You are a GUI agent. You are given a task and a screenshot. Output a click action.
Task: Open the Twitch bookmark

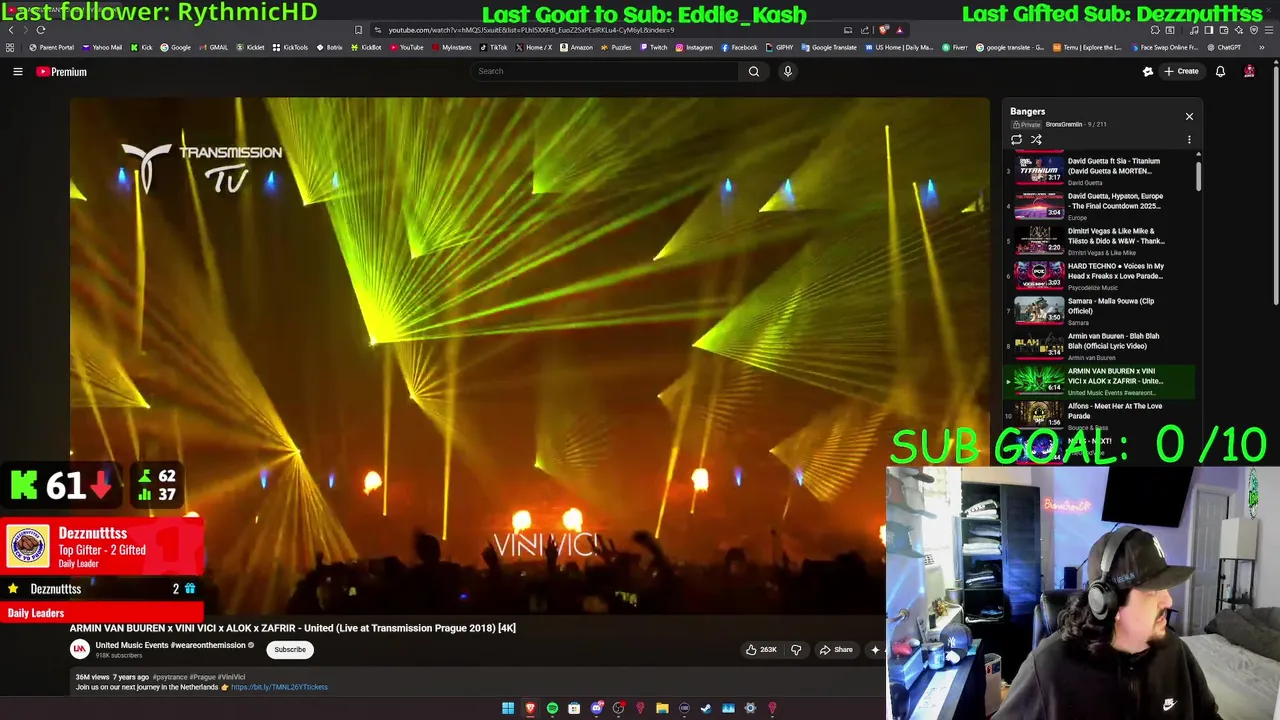point(654,47)
